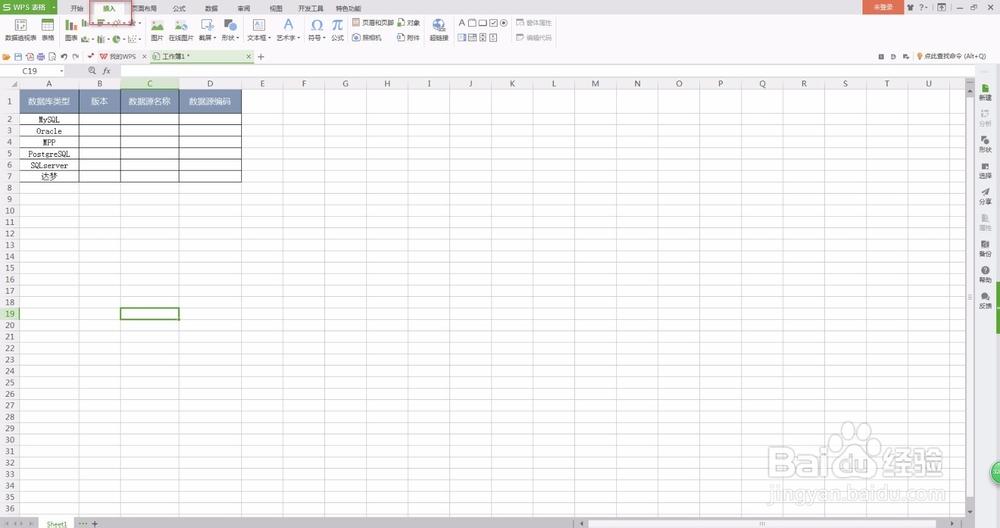Select column header D
Image resolution: width=1000 pixels, height=528 pixels.
210,84
